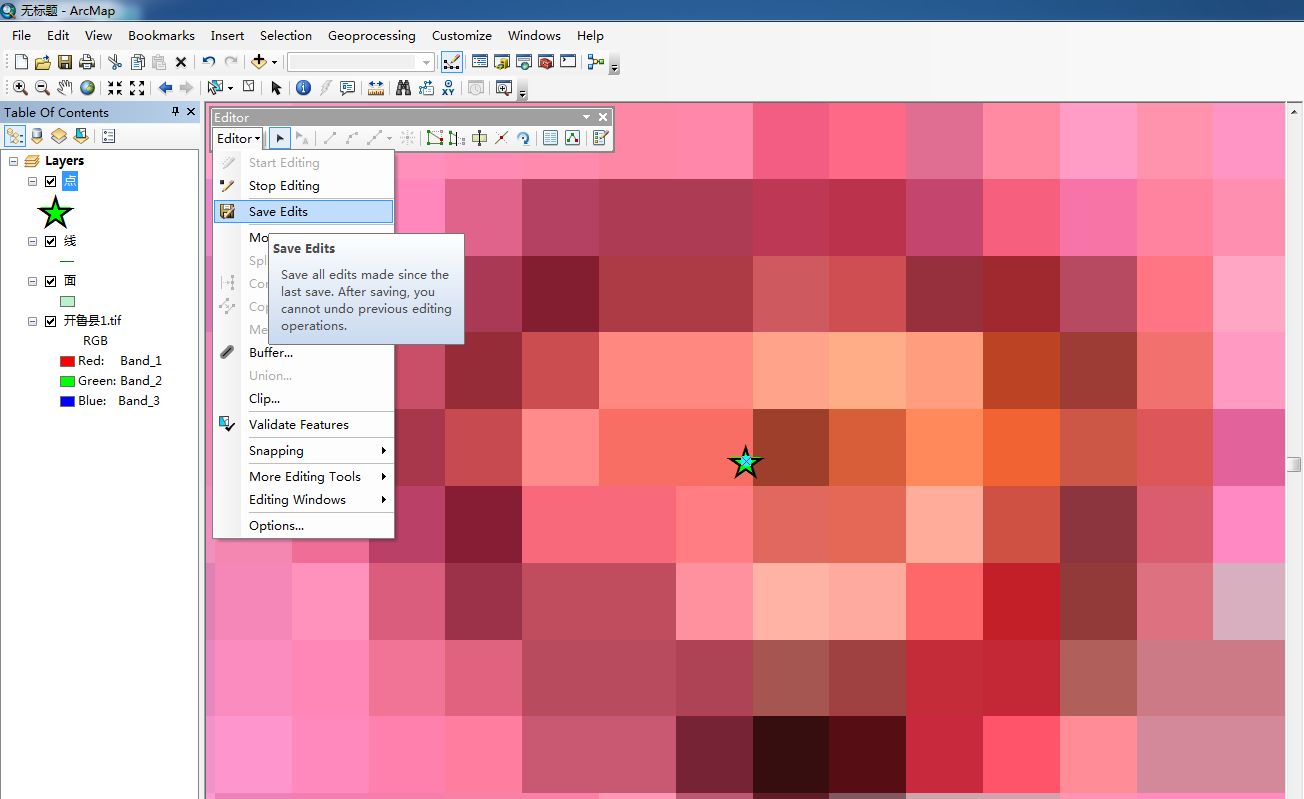Toggle visibility of 开鲁县1.tif layer
This screenshot has width=1304, height=799.
pos(50,321)
